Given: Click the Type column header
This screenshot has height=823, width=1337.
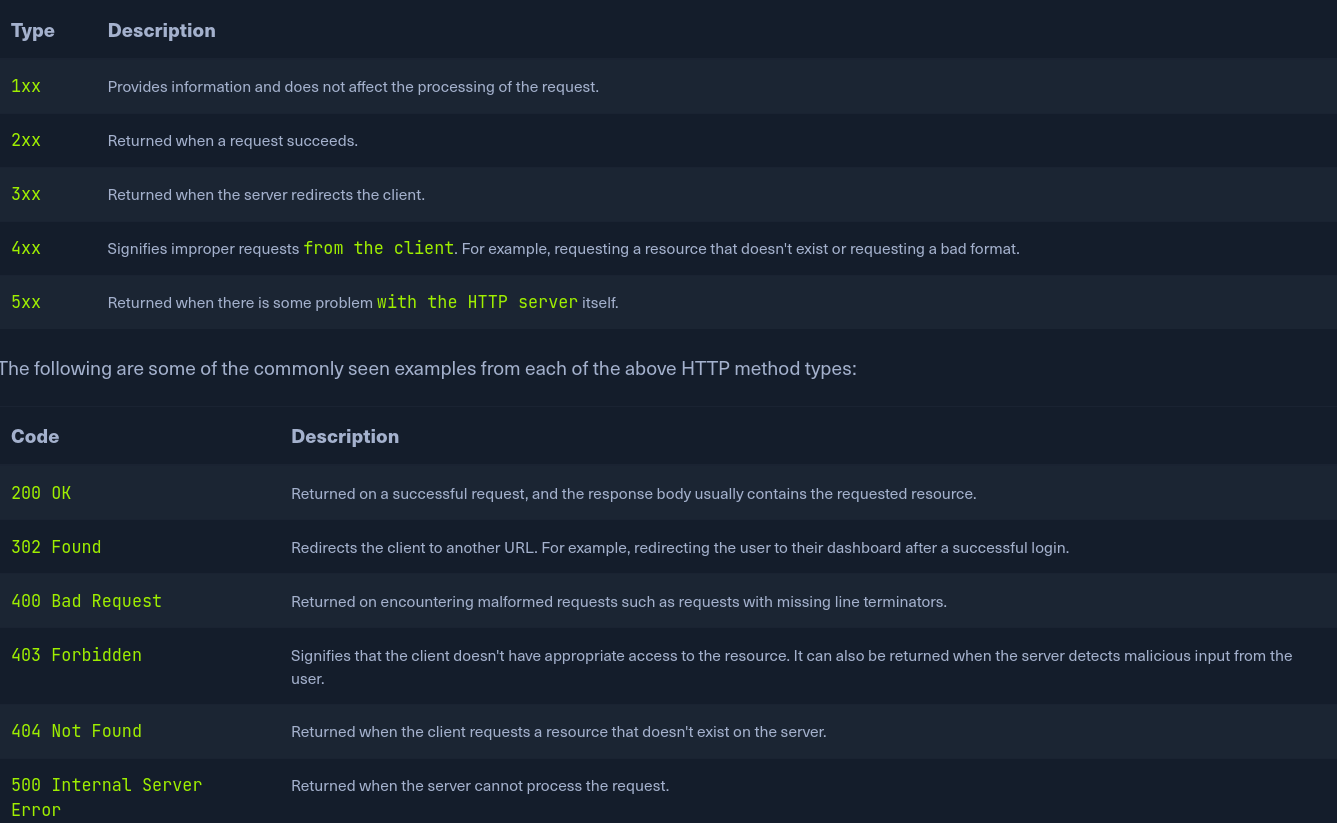Looking at the screenshot, I should (33, 30).
